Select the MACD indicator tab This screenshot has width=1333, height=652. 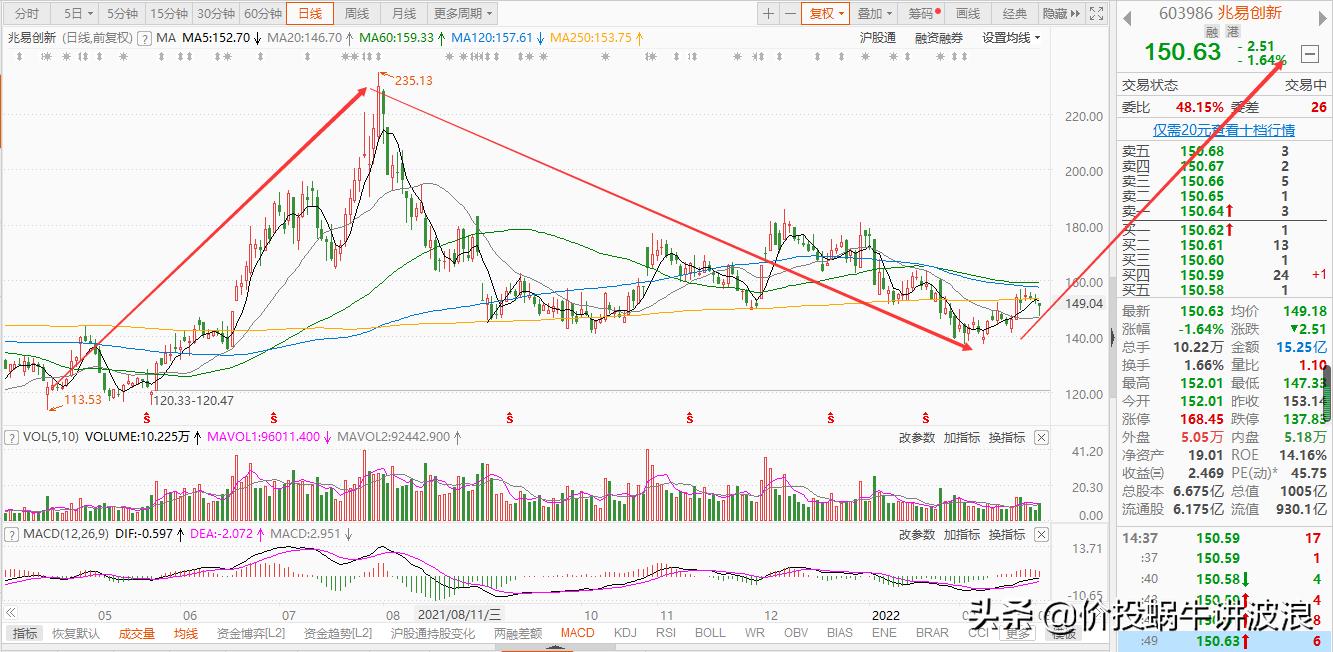coord(577,633)
